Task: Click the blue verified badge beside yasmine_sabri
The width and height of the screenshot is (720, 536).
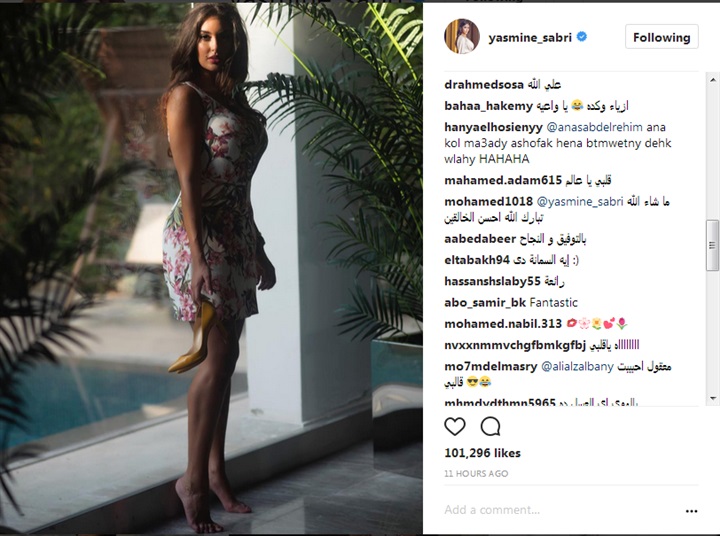Action: pos(581,37)
